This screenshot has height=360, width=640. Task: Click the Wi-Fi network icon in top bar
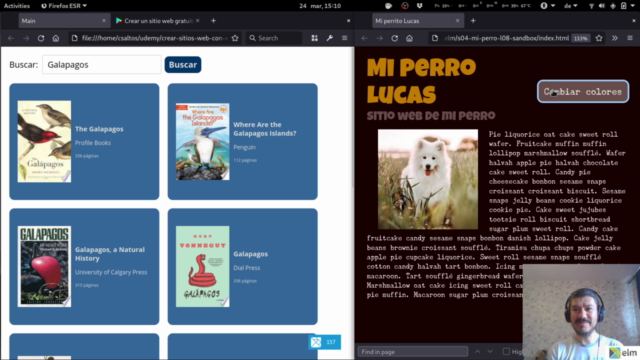[591, 6]
